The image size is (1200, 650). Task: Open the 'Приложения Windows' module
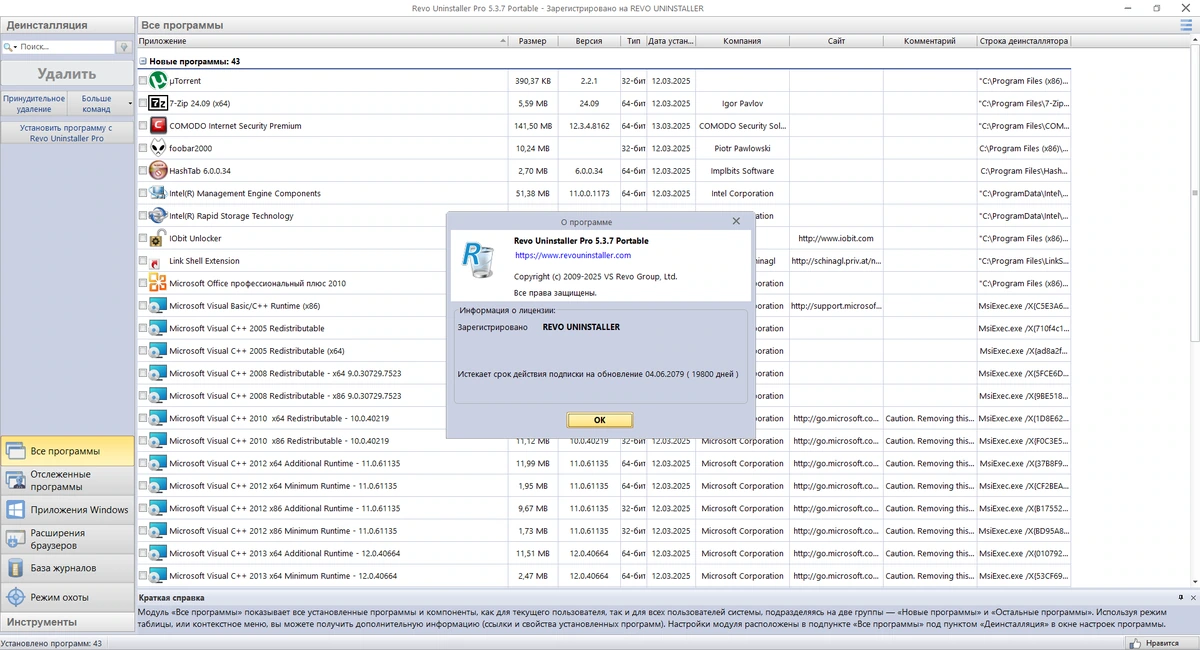[67, 510]
